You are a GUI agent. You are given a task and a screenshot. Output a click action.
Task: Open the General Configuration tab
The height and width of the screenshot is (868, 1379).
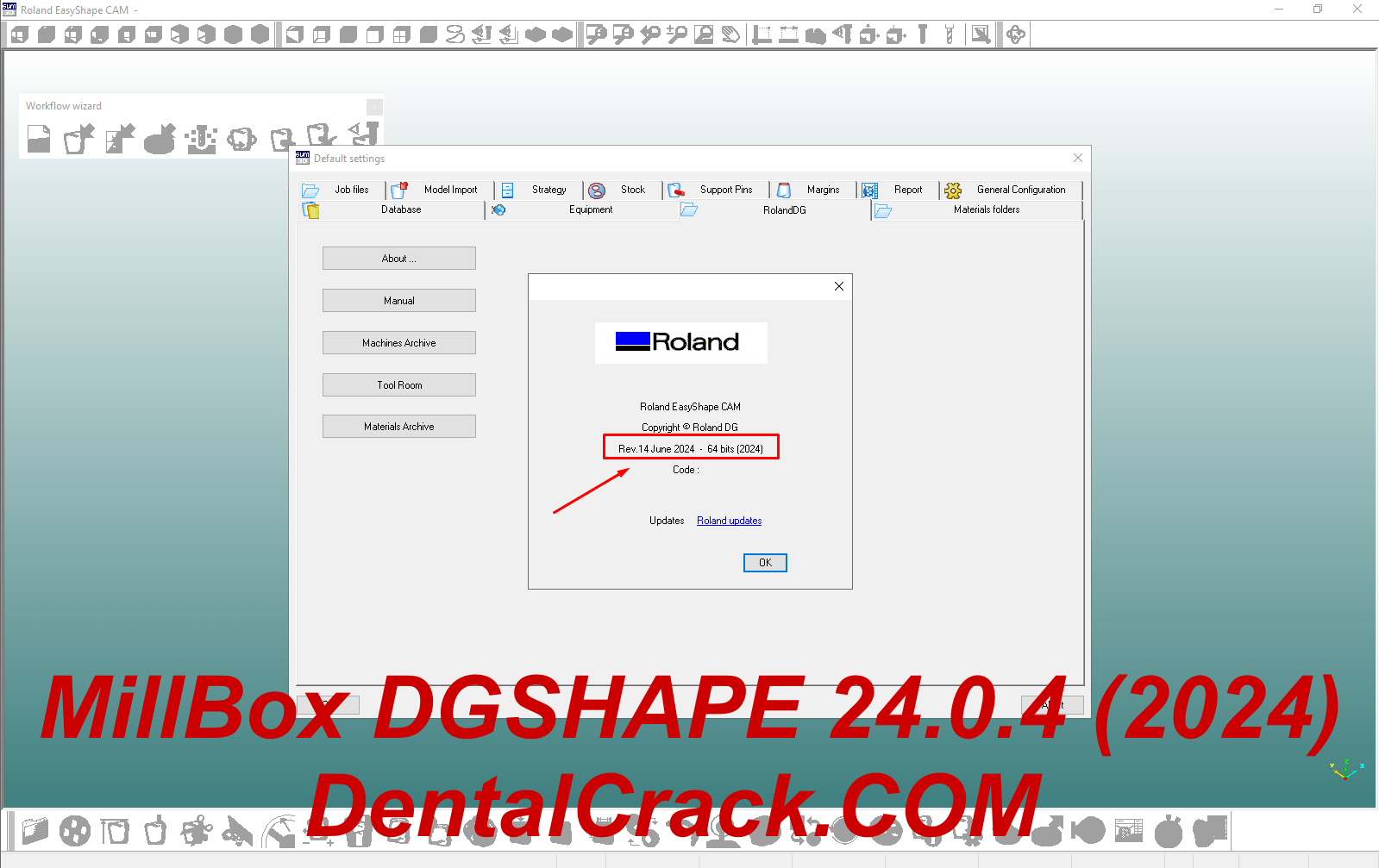point(1012,190)
